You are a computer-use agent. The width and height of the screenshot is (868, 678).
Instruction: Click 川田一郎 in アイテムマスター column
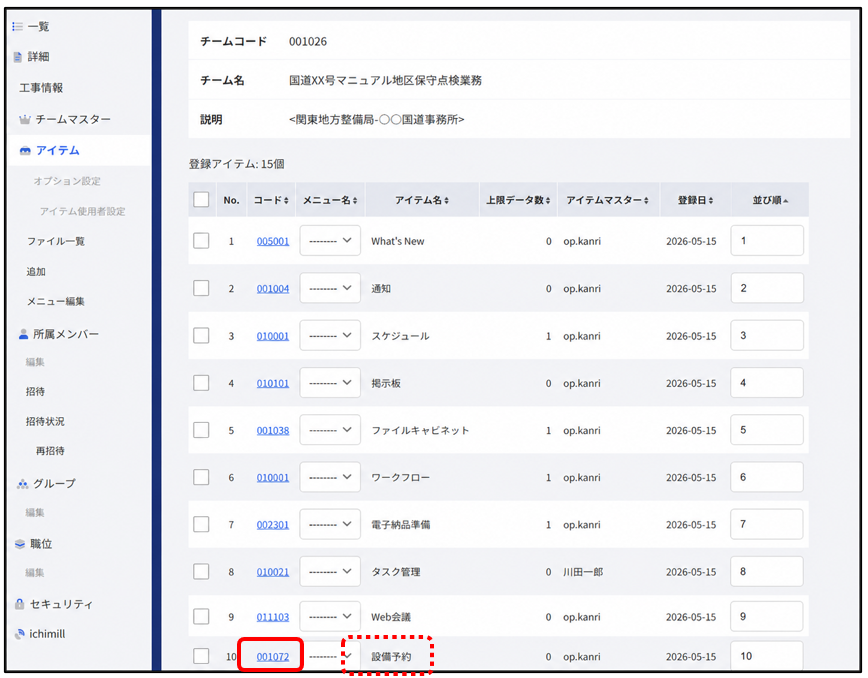(x=583, y=572)
